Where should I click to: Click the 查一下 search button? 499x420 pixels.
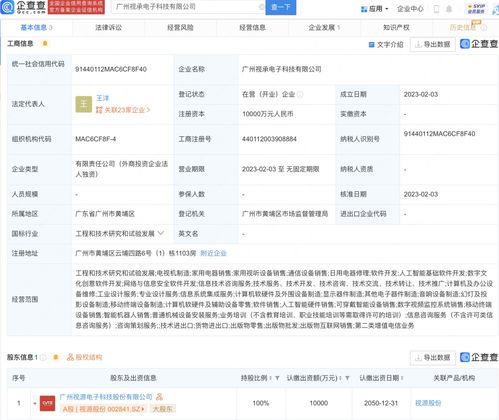[x=281, y=7]
